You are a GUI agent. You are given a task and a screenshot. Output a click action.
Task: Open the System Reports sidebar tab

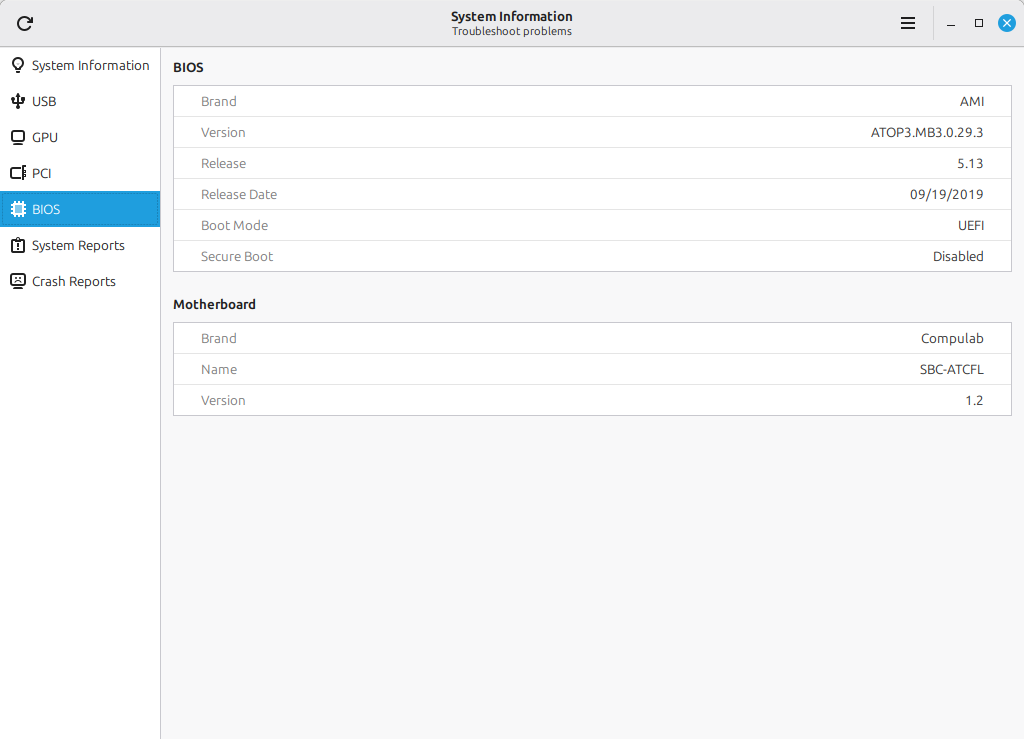tap(78, 245)
